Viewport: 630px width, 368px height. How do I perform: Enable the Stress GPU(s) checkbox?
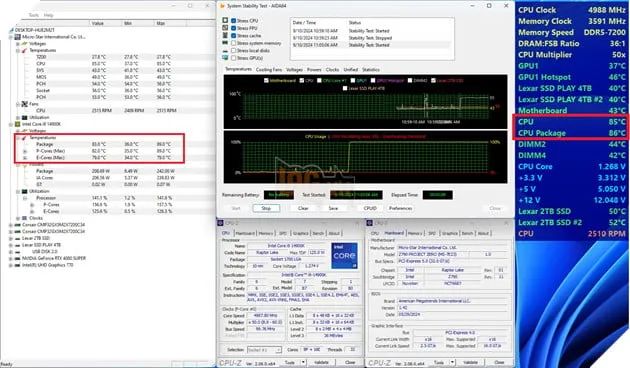(233, 58)
